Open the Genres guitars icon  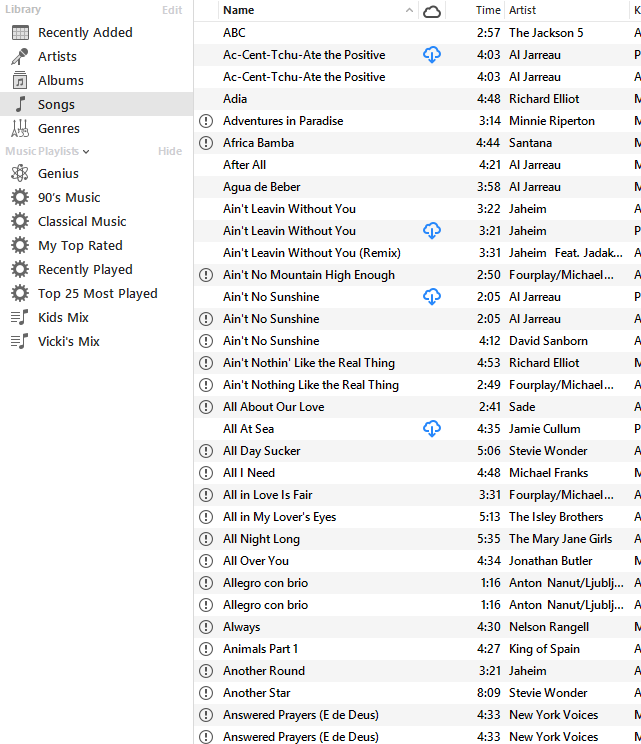(x=20, y=128)
